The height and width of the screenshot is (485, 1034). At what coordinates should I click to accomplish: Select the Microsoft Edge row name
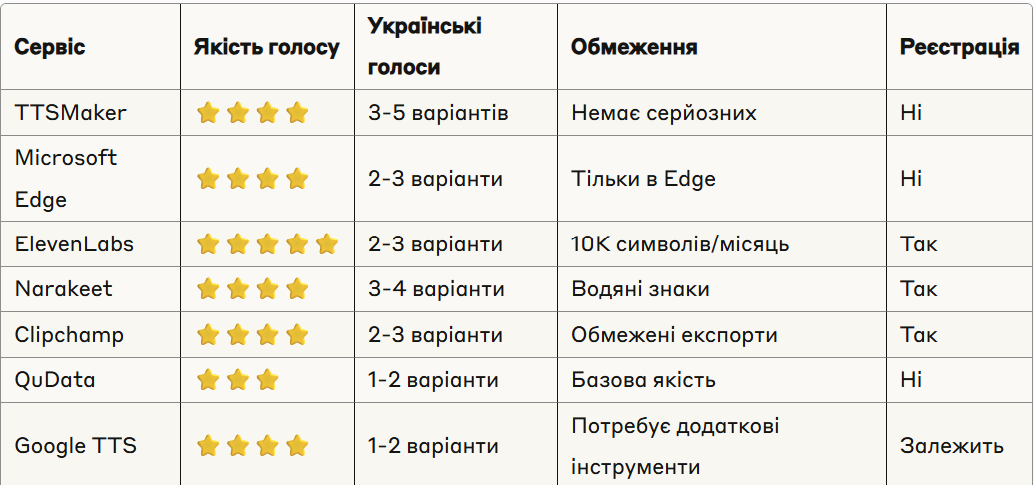pyautogui.click(x=66, y=179)
